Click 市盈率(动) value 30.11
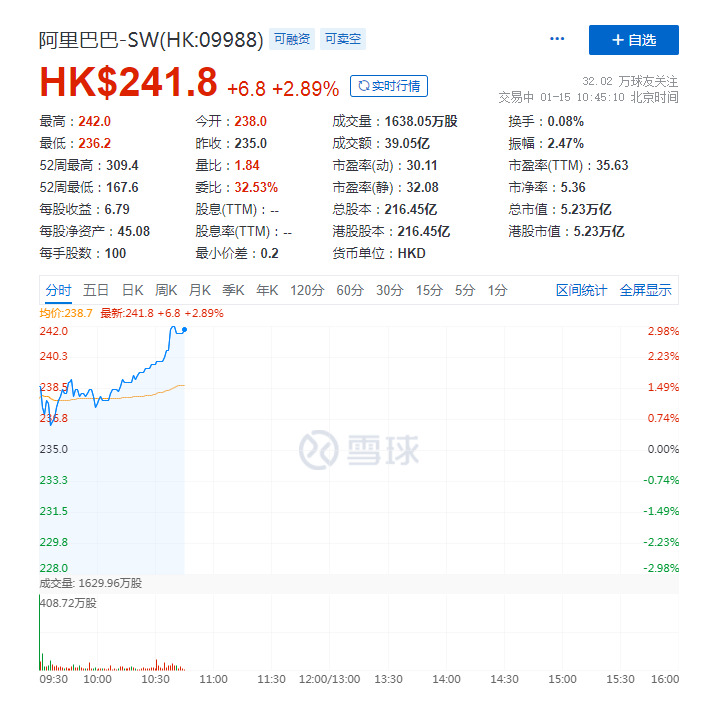This screenshot has width=707, height=710. [x=422, y=165]
